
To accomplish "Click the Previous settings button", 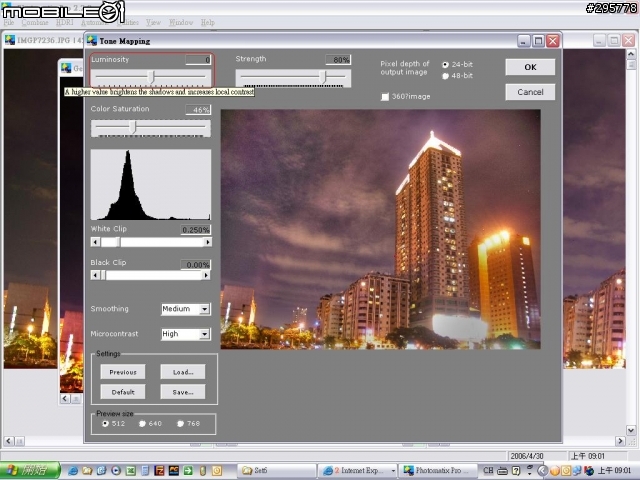I will click(x=123, y=372).
